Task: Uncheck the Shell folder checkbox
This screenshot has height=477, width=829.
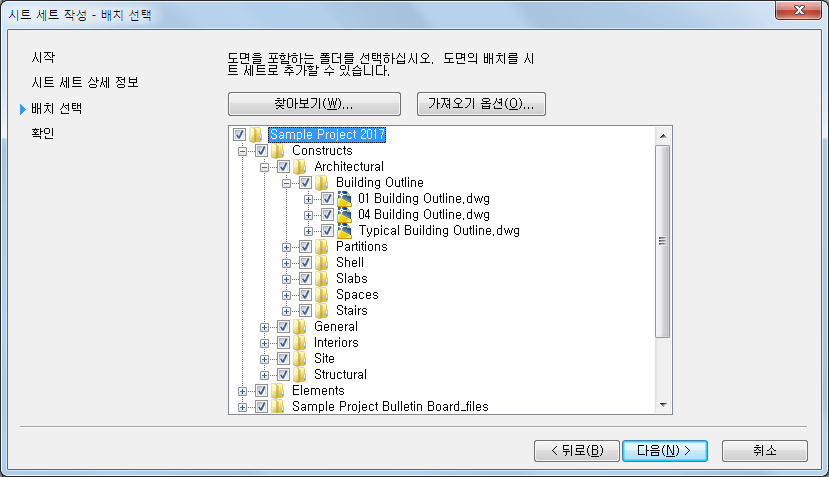Action: click(305, 263)
